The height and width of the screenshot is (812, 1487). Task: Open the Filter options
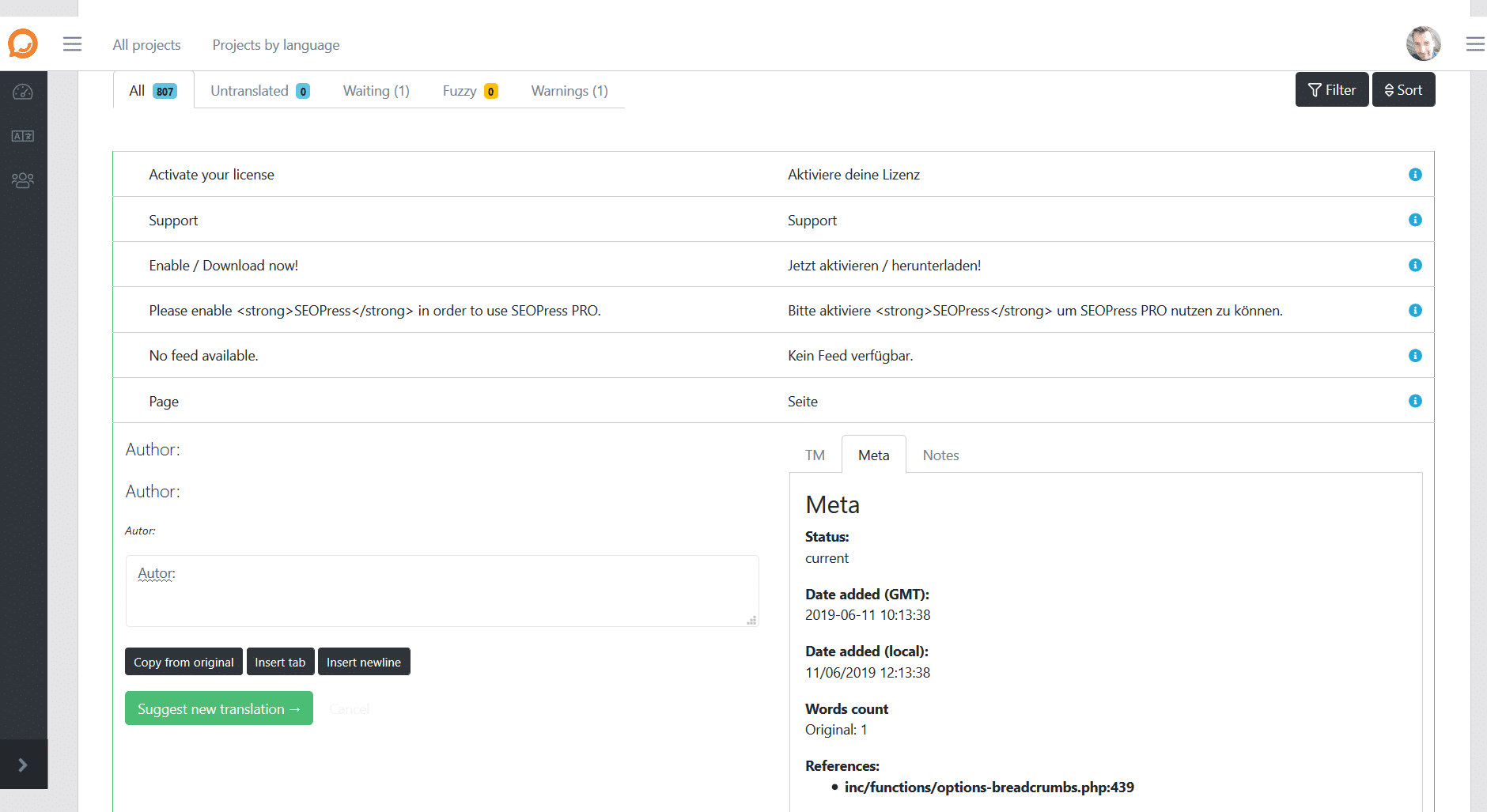click(1332, 89)
